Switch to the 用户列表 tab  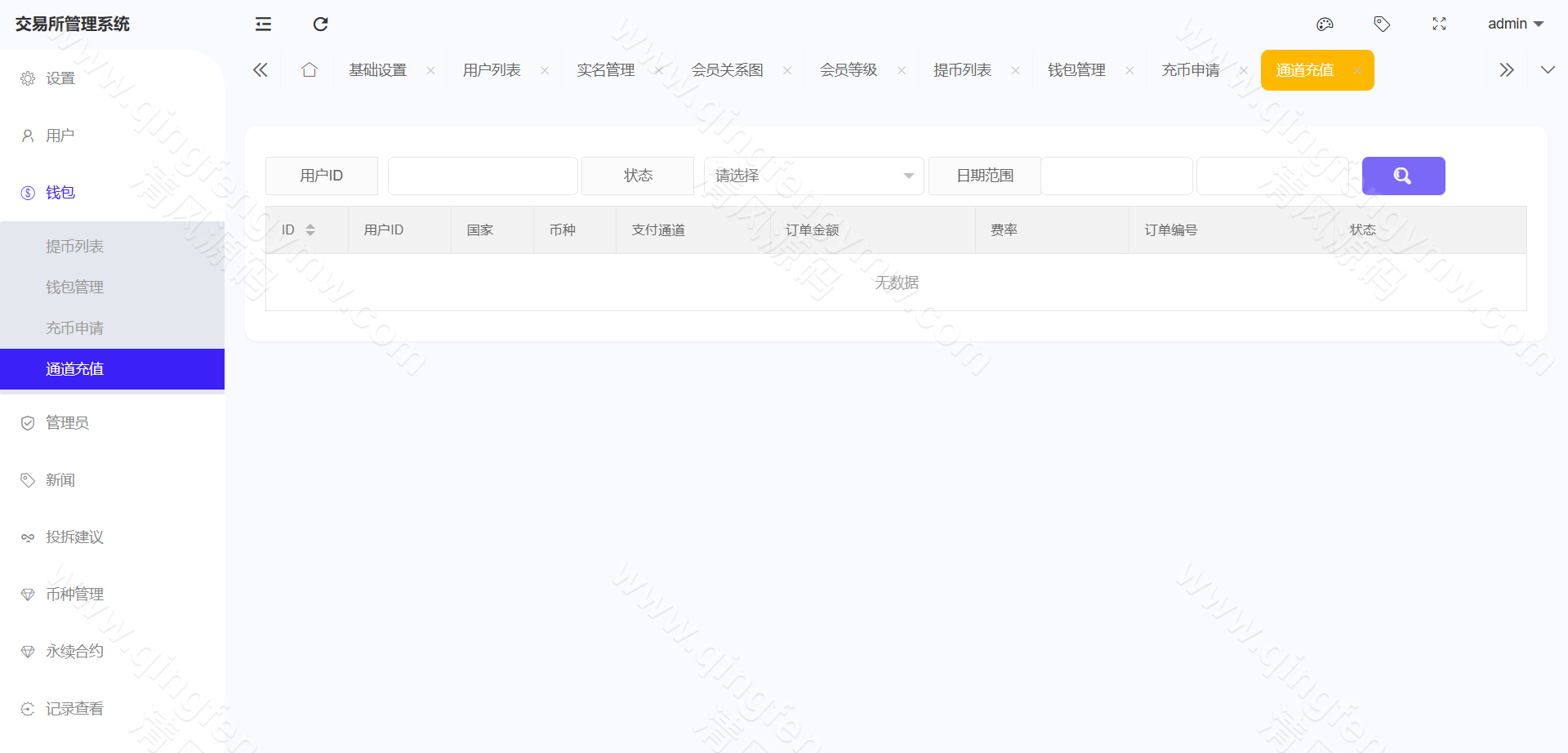pos(491,69)
